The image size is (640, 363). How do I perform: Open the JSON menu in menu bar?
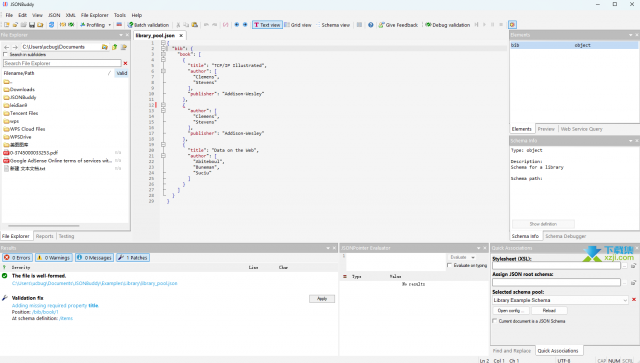[x=54, y=15]
